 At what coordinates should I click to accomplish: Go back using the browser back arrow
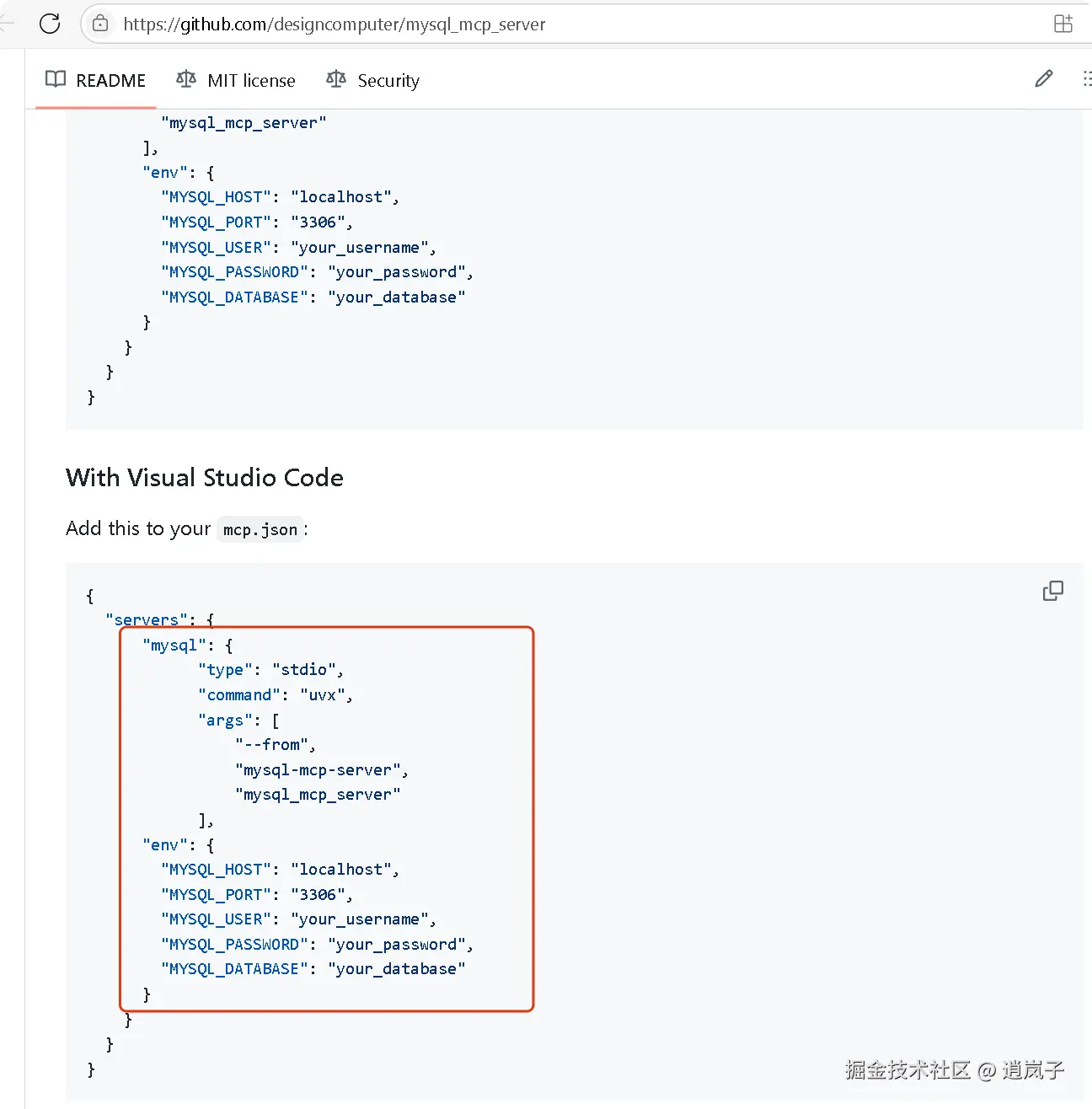click(7, 24)
